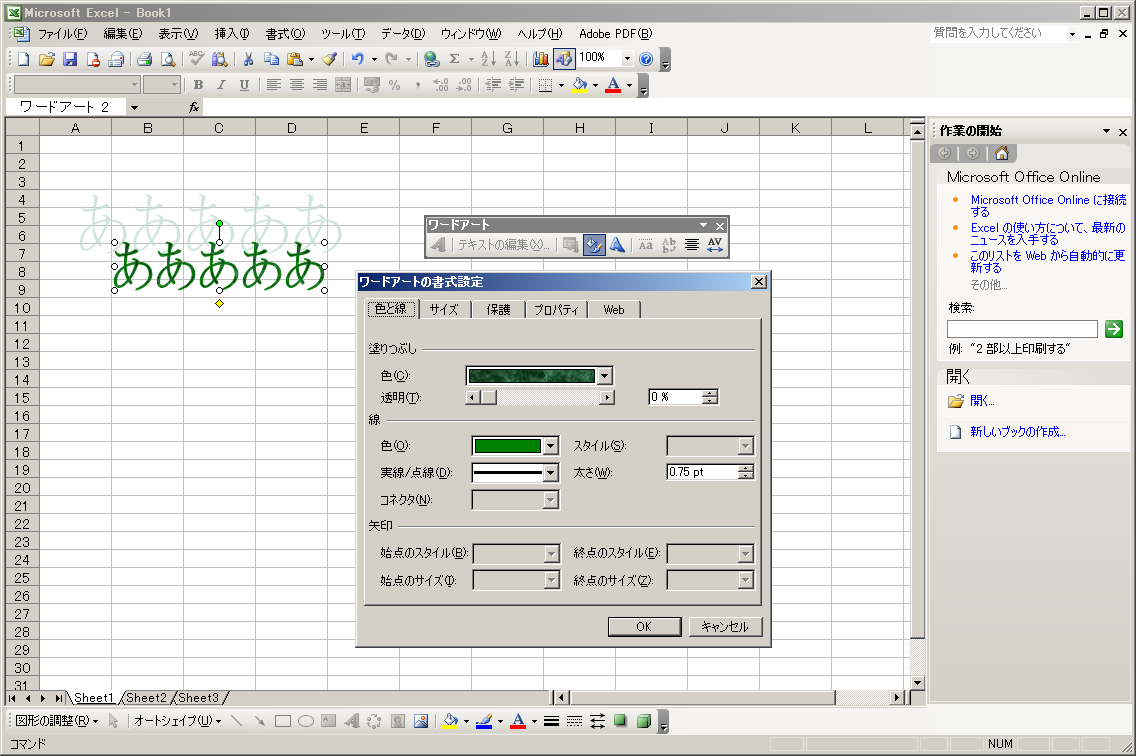
Task: Expand the zoom 100% dropdown
Action: coord(627,59)
